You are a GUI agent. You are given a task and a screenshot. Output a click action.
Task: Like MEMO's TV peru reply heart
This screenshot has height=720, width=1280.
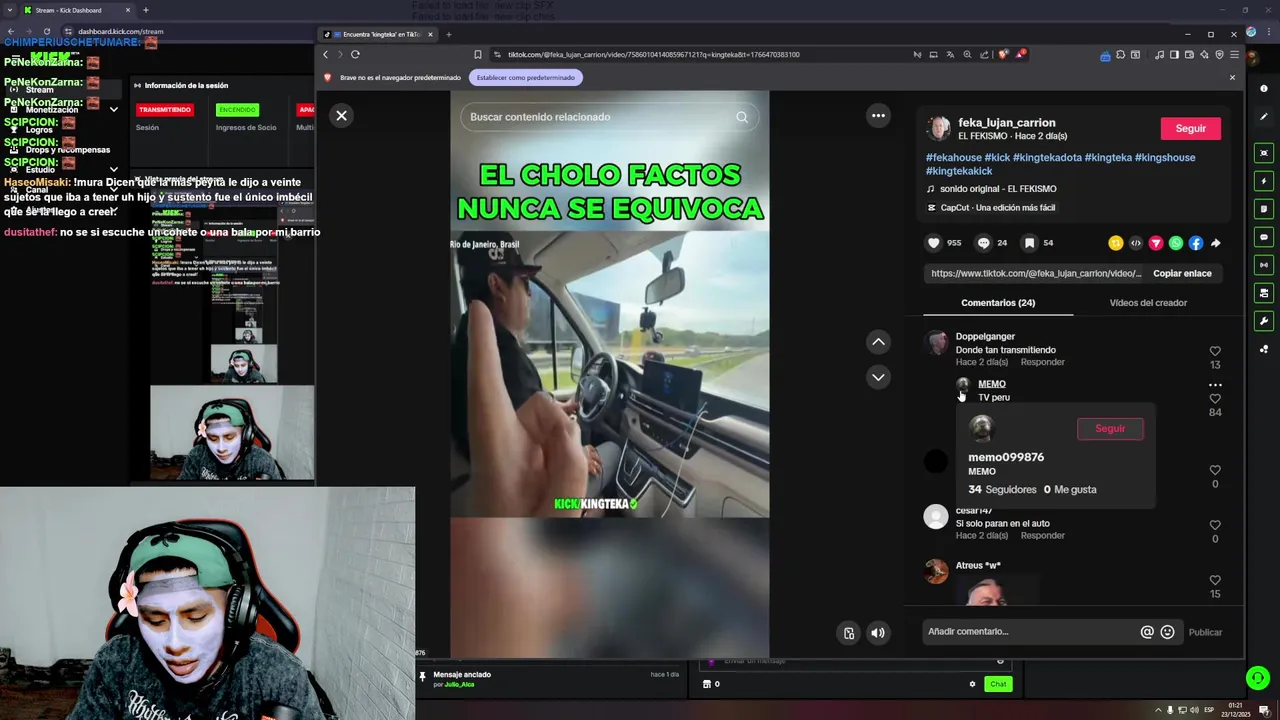(1215, 398)
